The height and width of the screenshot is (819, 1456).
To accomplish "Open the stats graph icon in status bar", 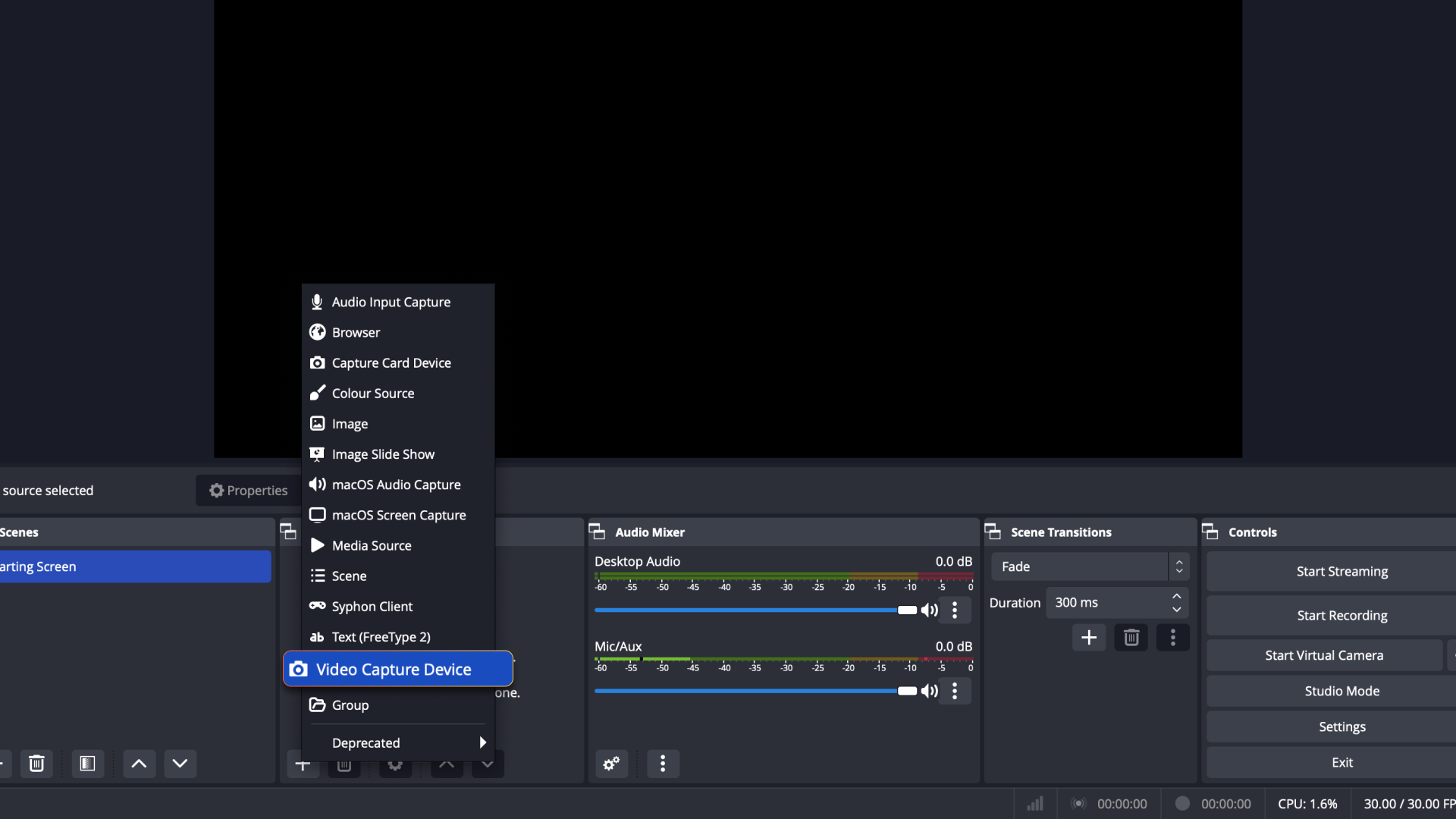I will (1034, 803).
